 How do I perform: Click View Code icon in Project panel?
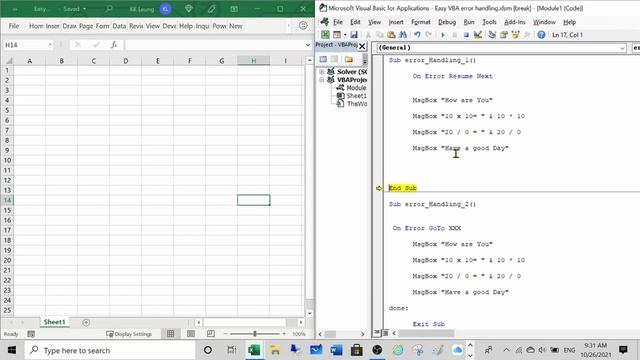[323, 60]
